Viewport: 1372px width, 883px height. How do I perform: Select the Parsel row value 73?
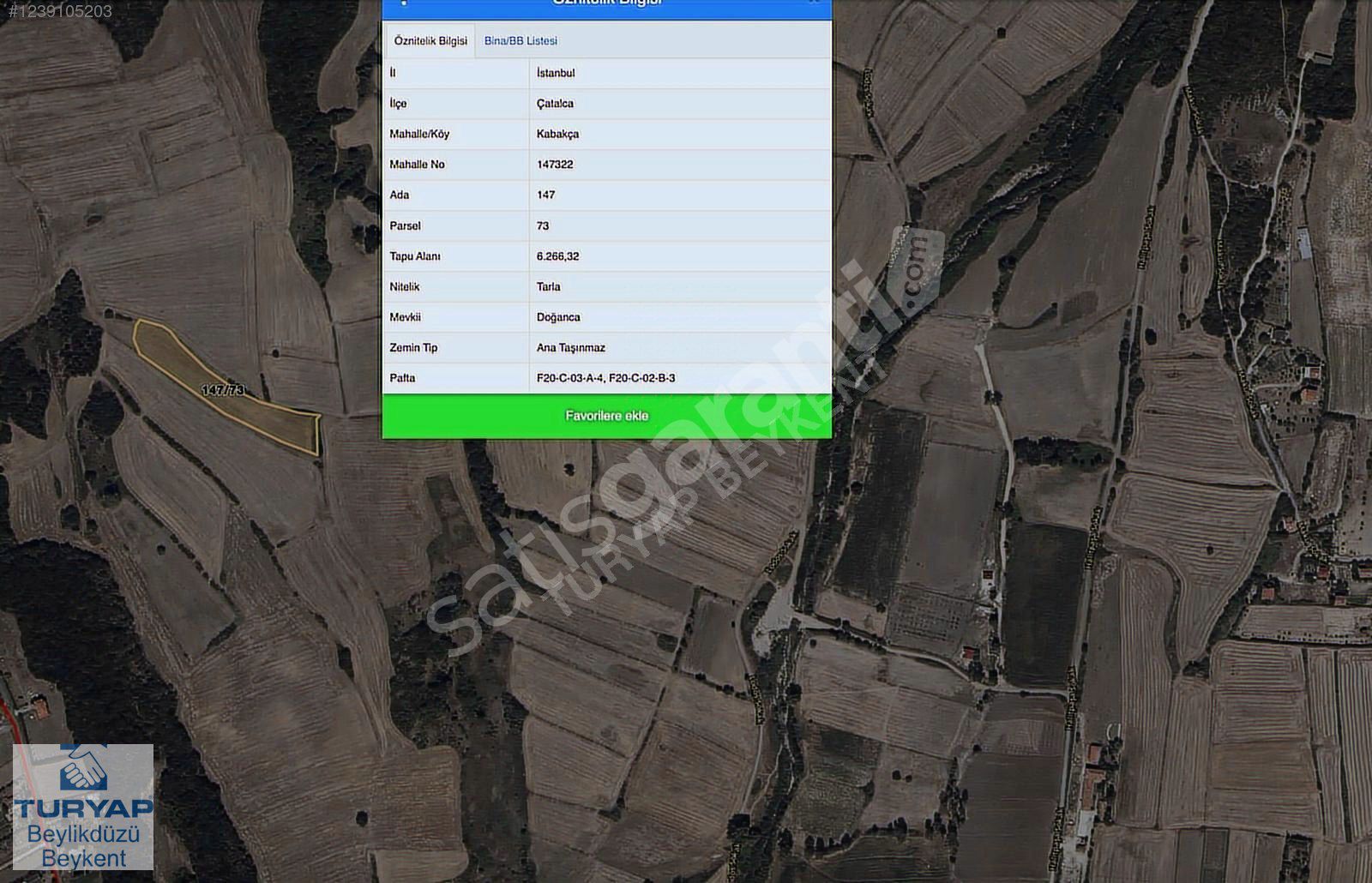pos(543,225)
